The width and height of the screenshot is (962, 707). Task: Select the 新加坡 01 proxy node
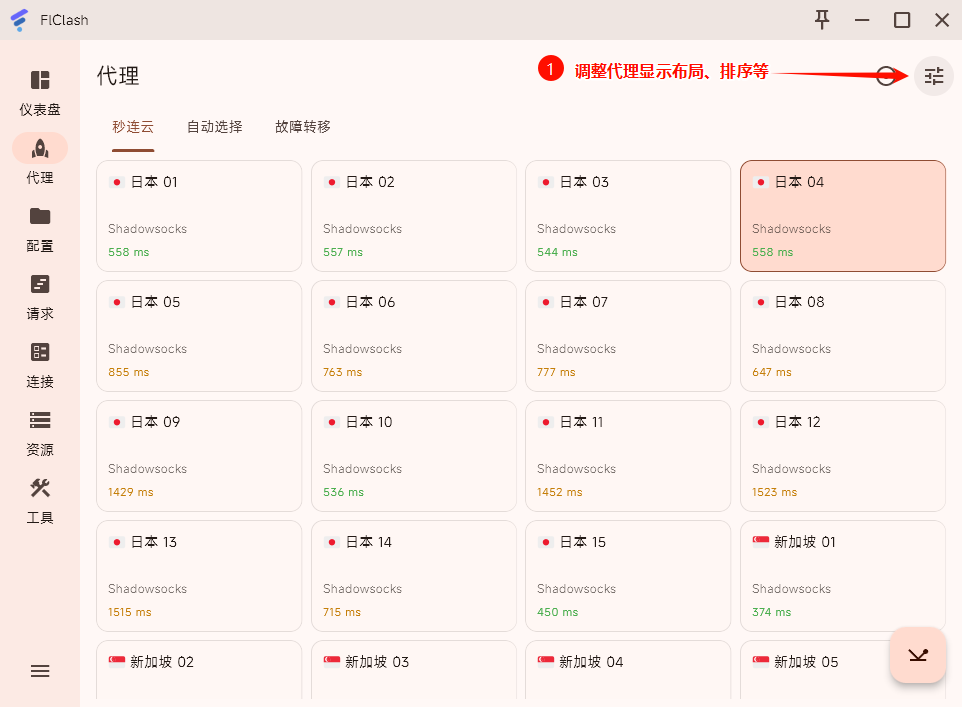point(842,575)
